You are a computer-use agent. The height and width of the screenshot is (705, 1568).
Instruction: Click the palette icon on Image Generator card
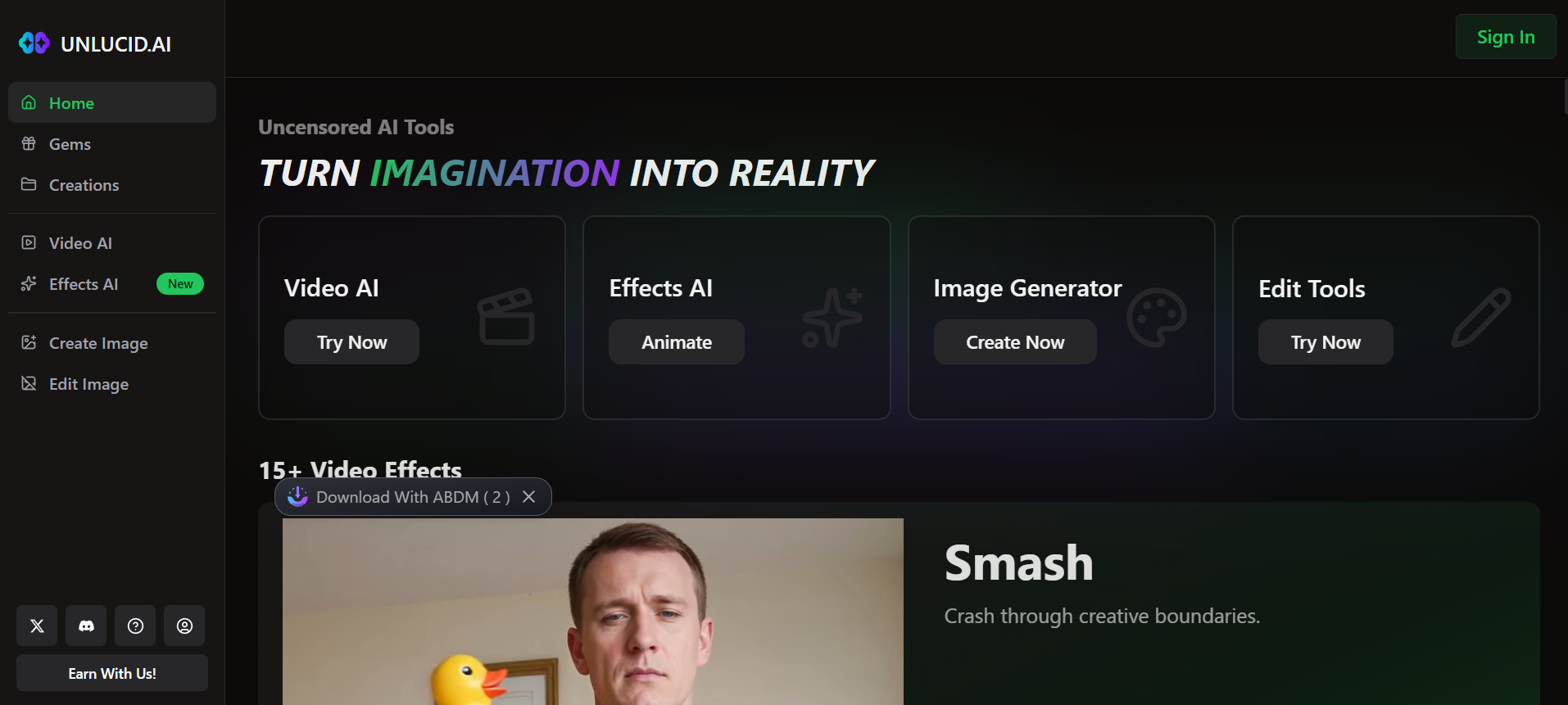tap(1156, 317)
